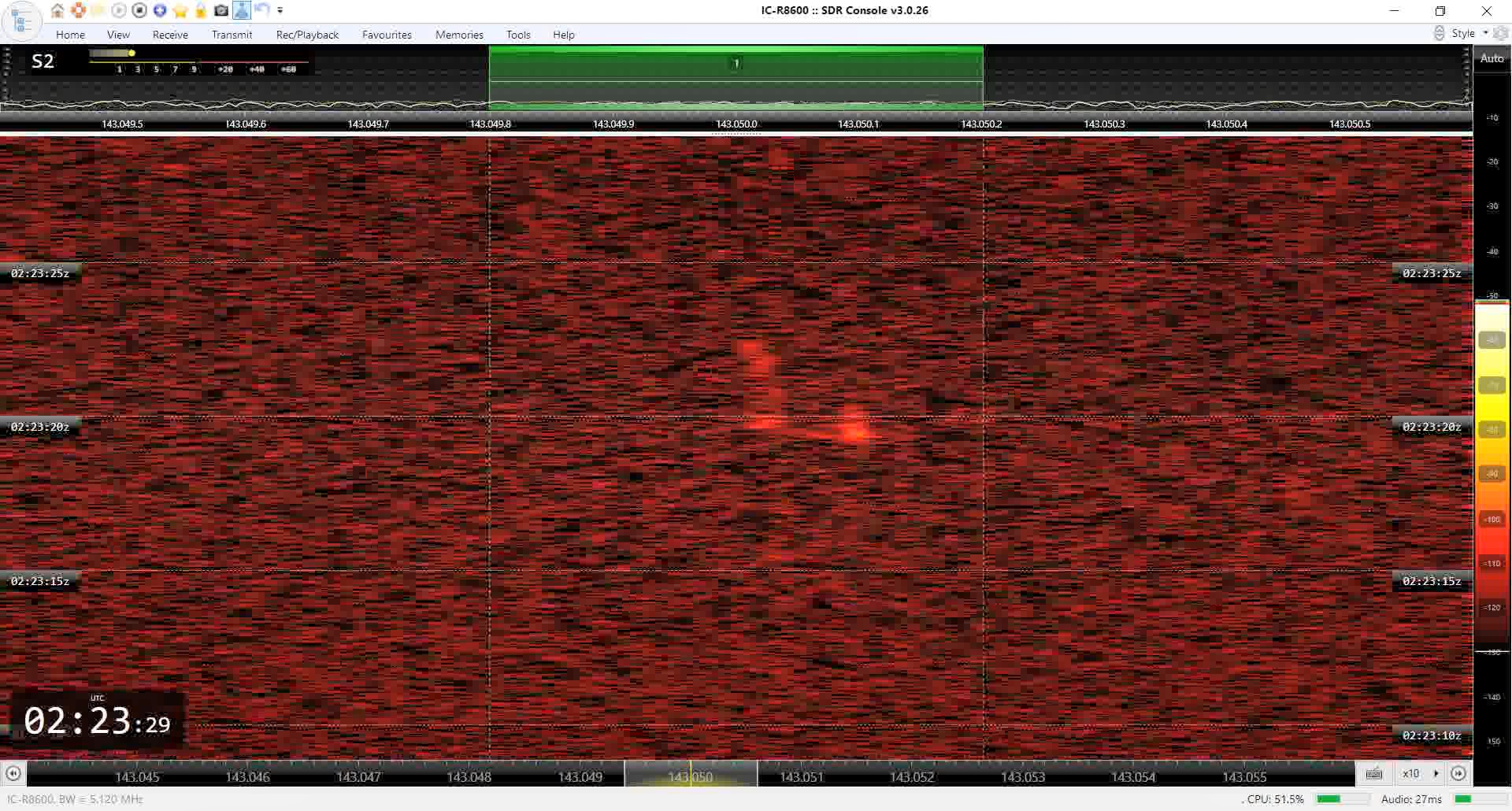Open the Memories ribbon tab

coord(459,35)
